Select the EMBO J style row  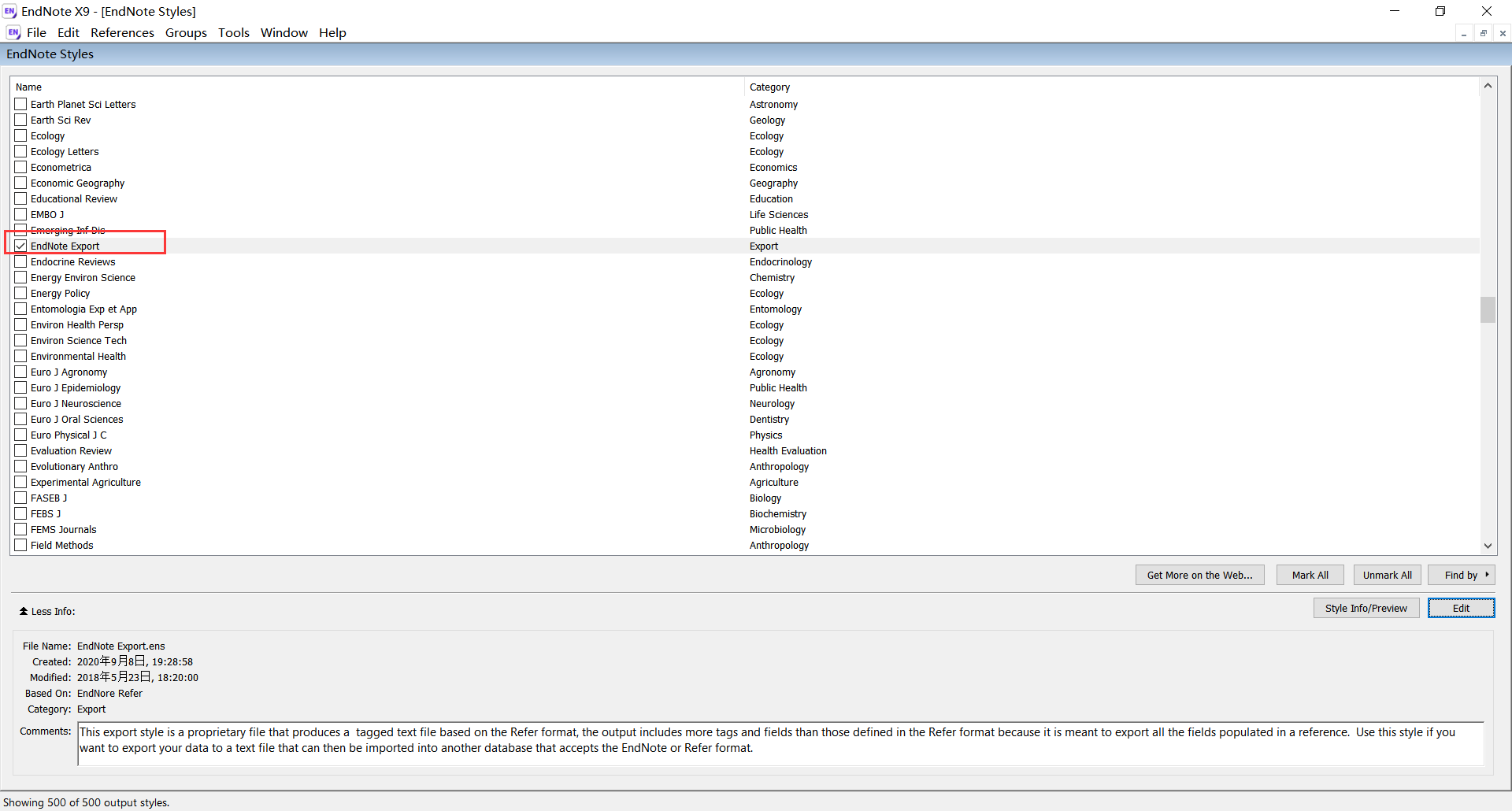(x=745, y=214)
